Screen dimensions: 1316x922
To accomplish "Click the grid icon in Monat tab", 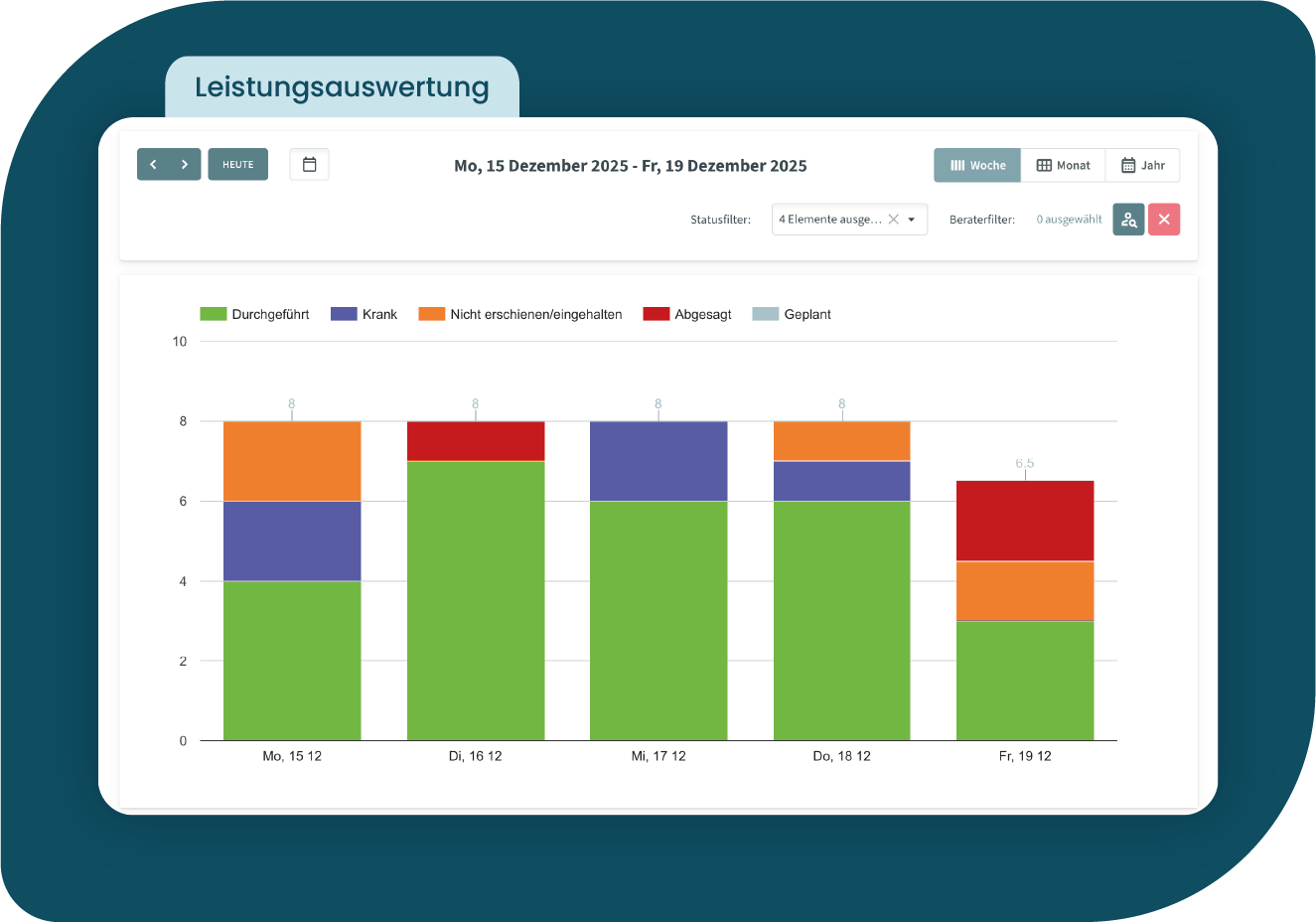I will pos(1044,166).
